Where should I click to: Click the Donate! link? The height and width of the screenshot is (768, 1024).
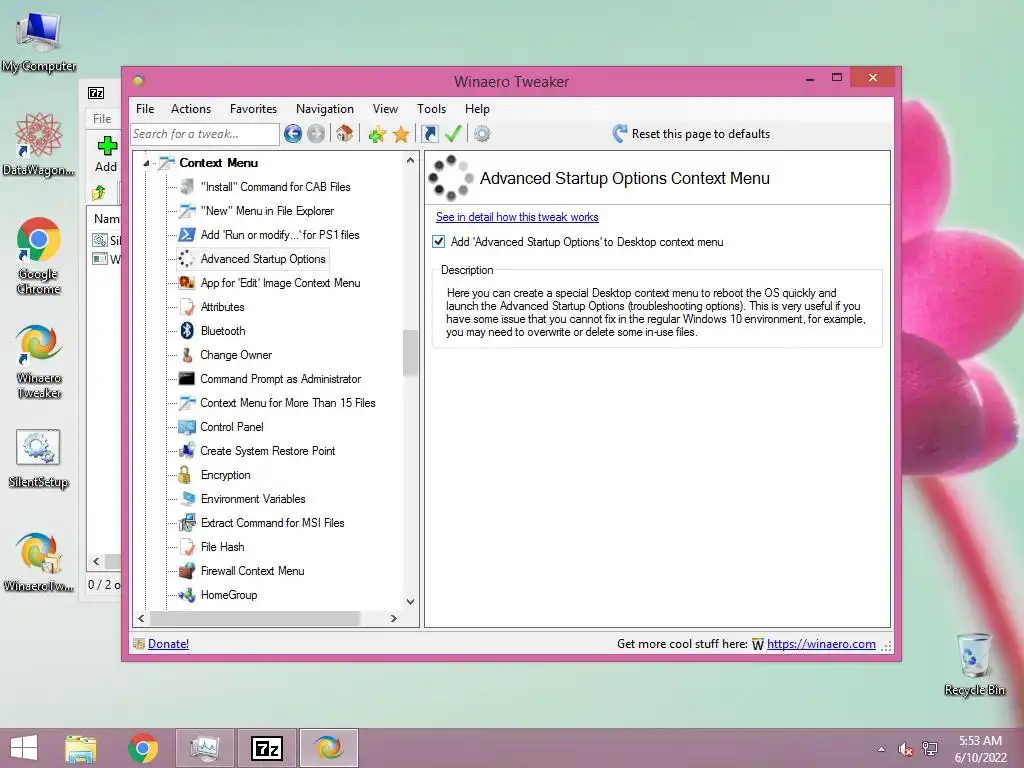pyautogui.click(x=168, y=644)
